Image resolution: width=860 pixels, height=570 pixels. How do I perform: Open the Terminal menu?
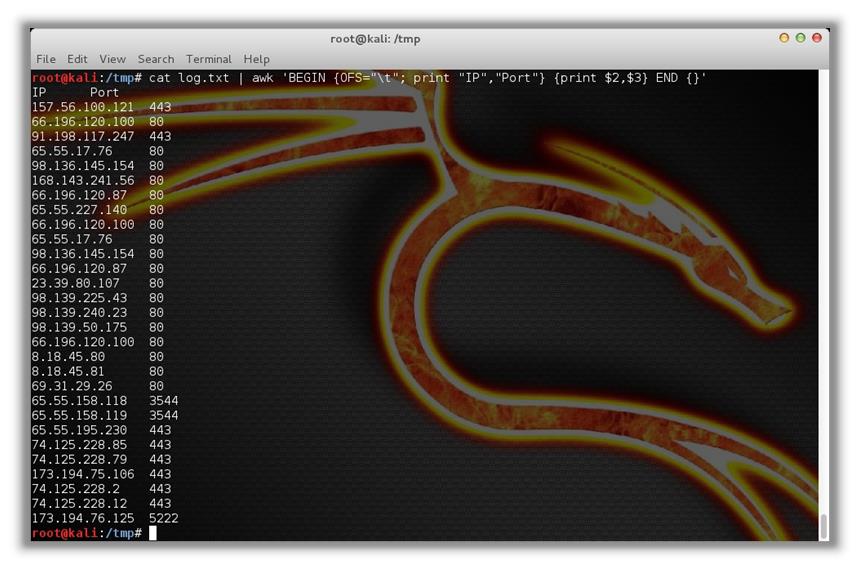pos(208,59)
